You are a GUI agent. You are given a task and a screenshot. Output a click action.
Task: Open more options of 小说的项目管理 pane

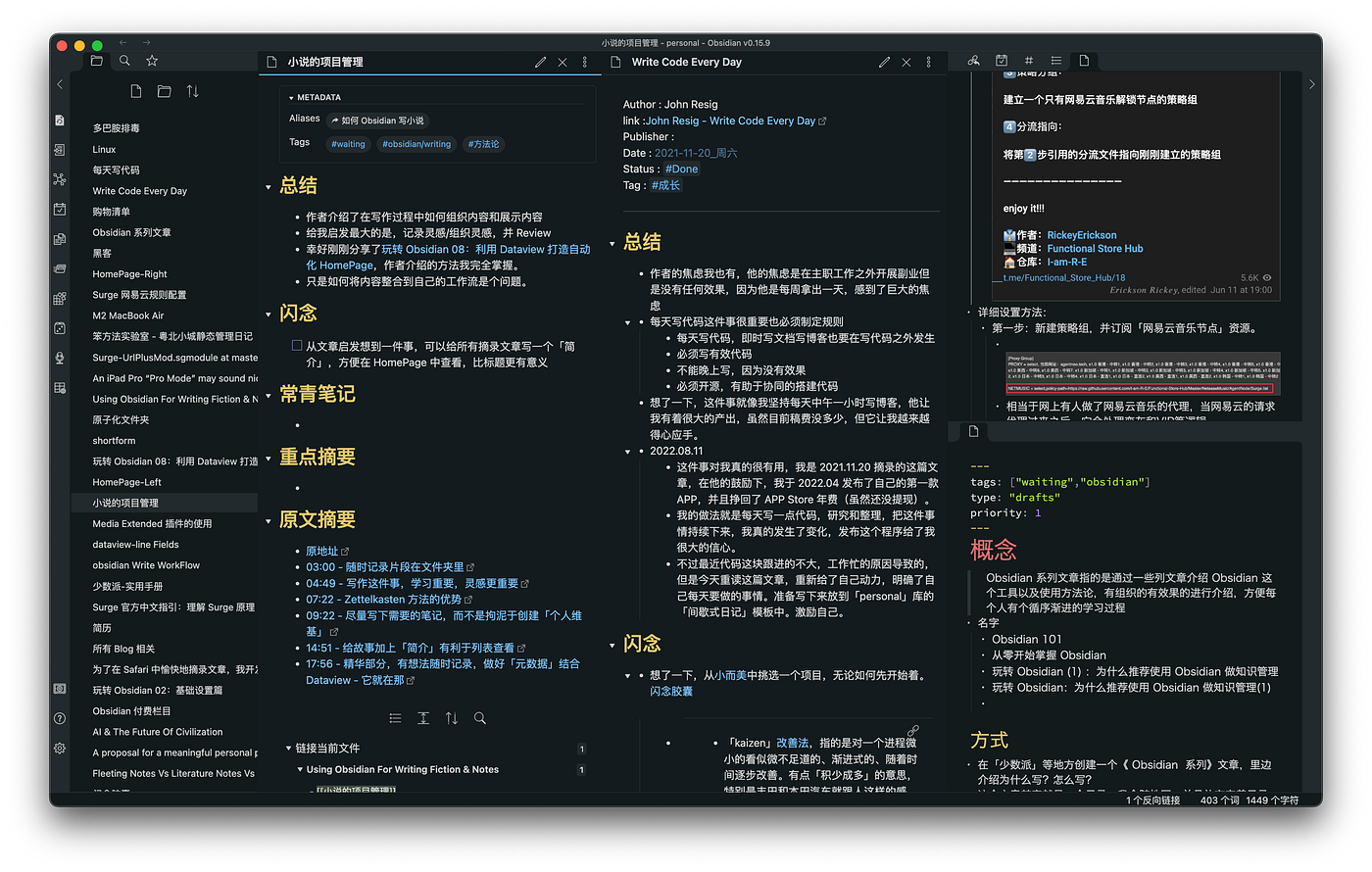coord(585,62)
